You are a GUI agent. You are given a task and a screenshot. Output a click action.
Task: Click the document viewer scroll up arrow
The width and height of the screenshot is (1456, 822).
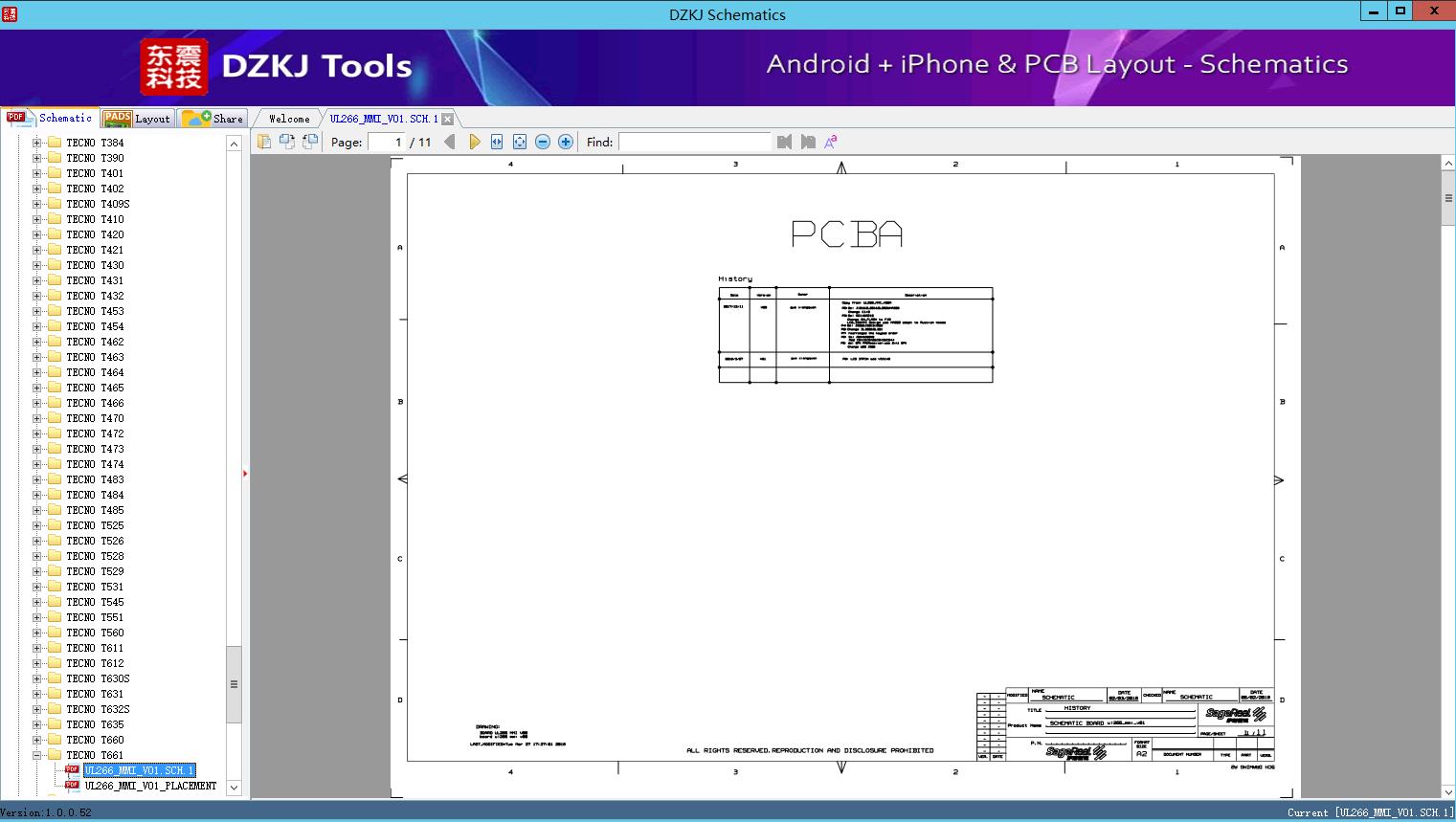click(1448, 164)
